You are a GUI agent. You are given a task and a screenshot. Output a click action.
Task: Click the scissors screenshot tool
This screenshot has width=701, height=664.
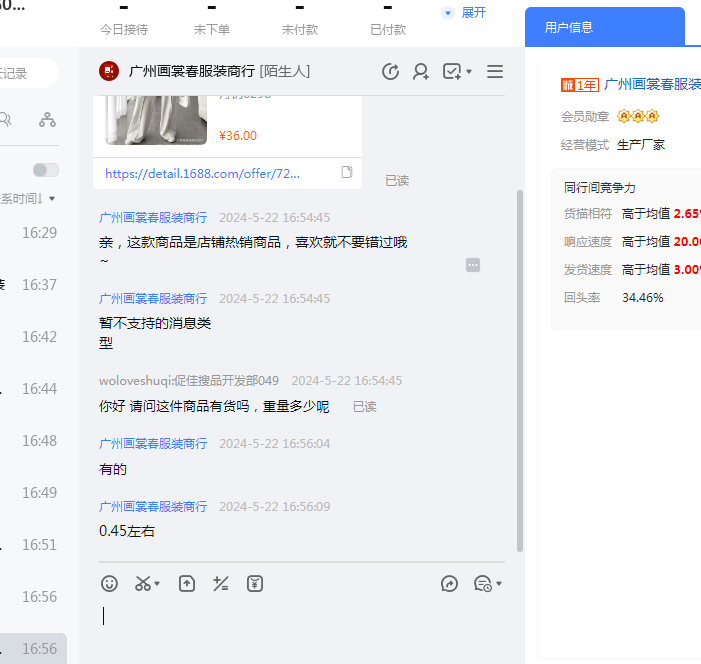click(x=146, y=583)
